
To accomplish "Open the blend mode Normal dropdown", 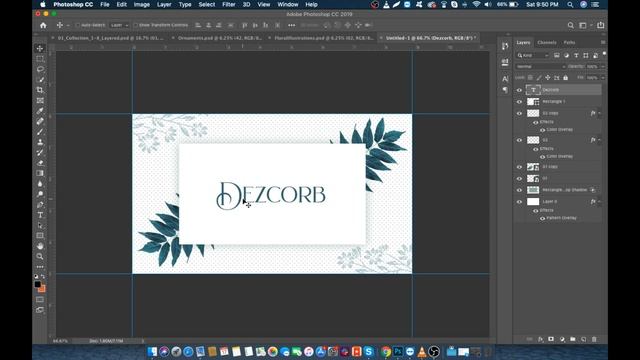I will pyautogui.click(x=541, y=67).
